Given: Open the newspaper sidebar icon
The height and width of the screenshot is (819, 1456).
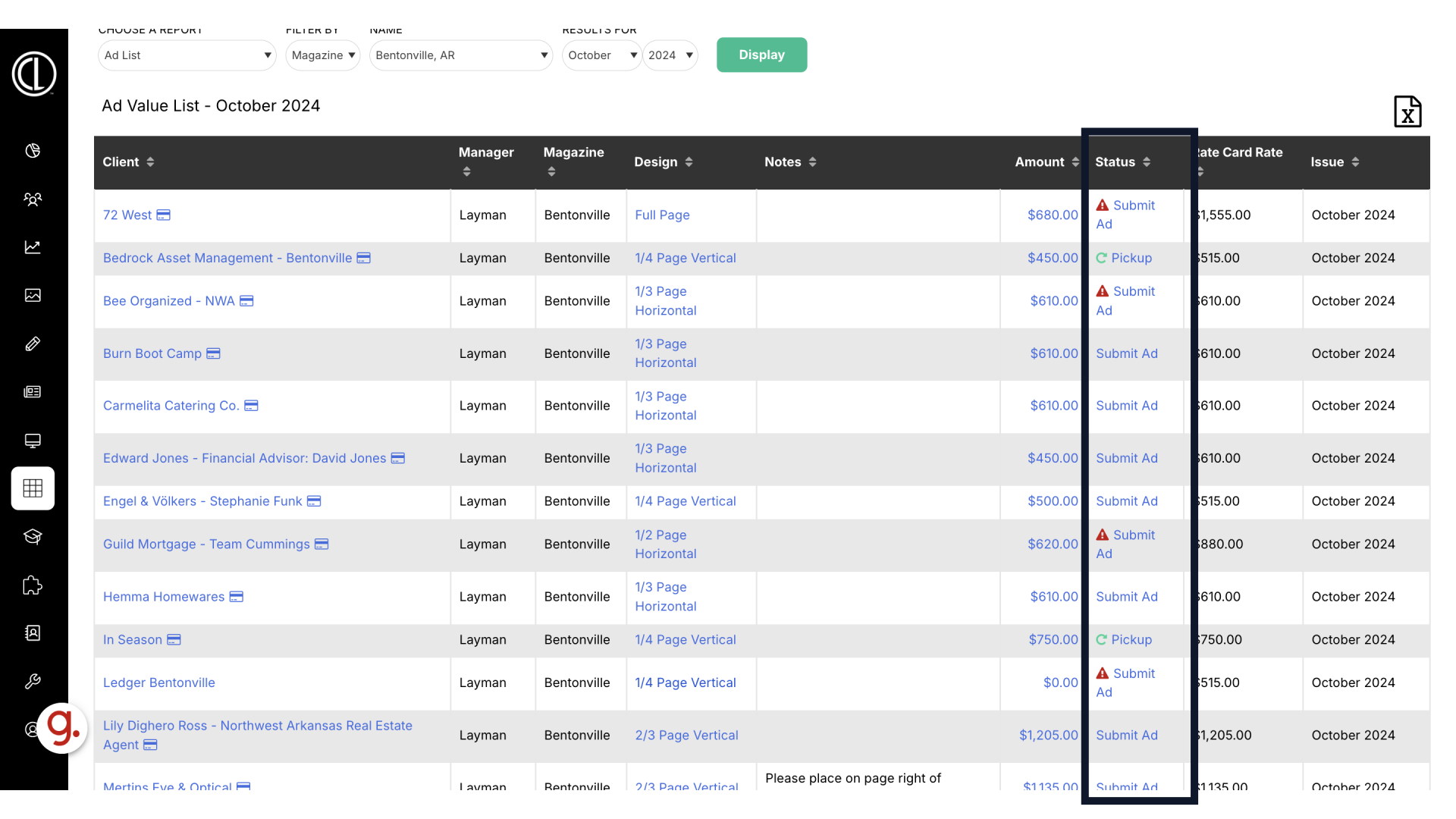Looking at the screenshot, I should click(x=33, y=392).
